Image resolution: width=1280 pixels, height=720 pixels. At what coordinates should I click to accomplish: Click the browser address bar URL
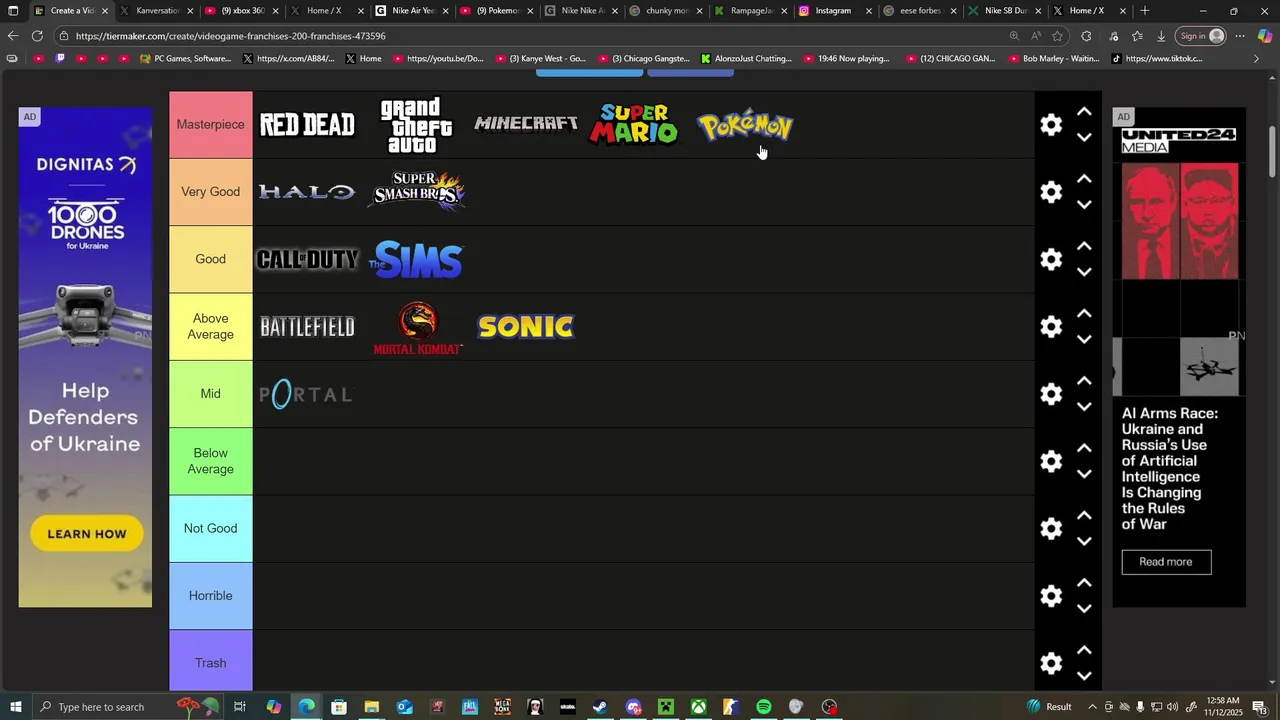click(x=230, y=36)
